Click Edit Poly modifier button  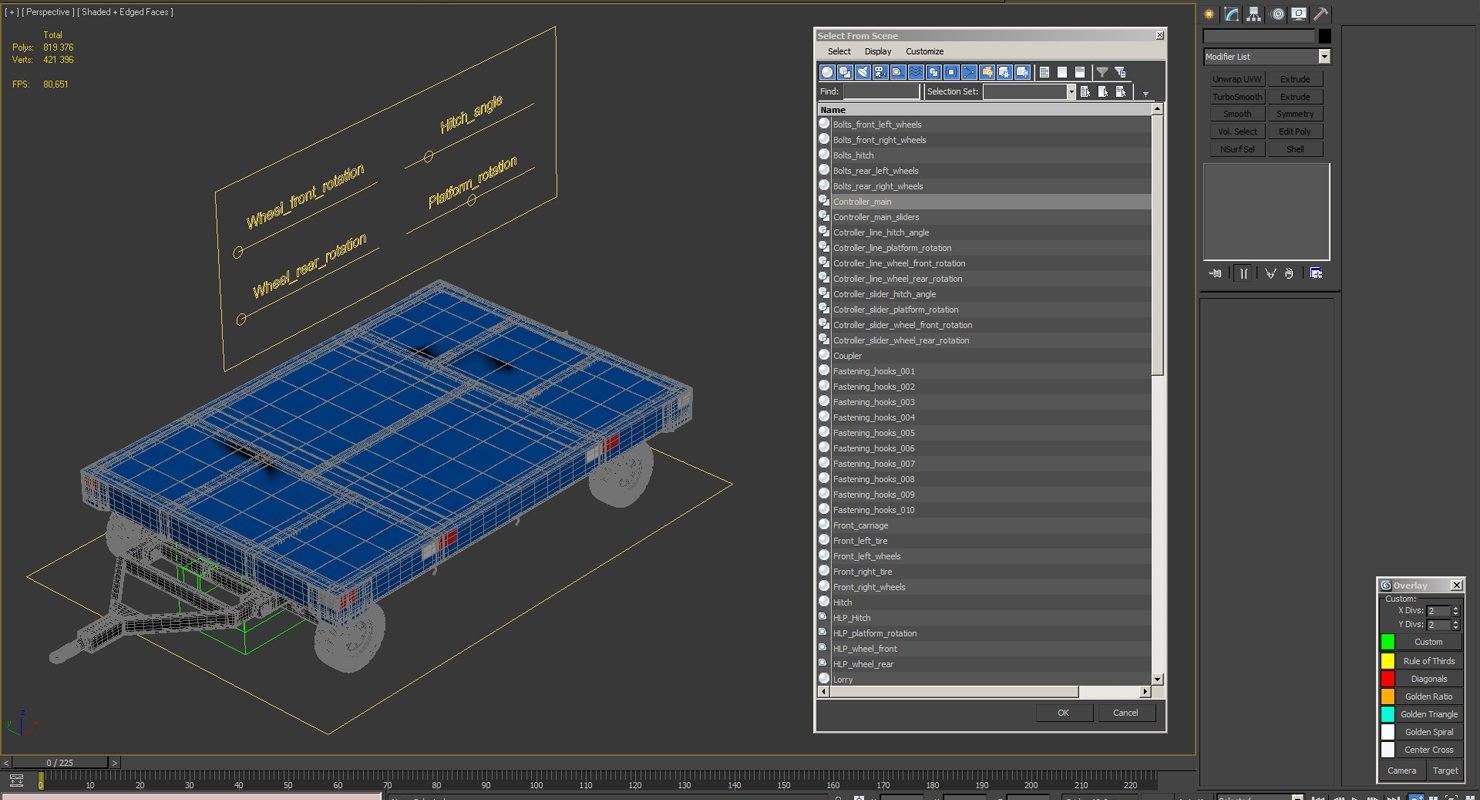pyautogui.click(x=1295, y=132)
